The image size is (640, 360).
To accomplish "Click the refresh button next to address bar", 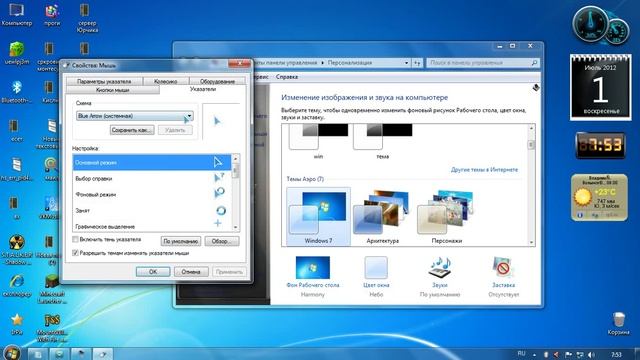I will (x=417, y=63).
